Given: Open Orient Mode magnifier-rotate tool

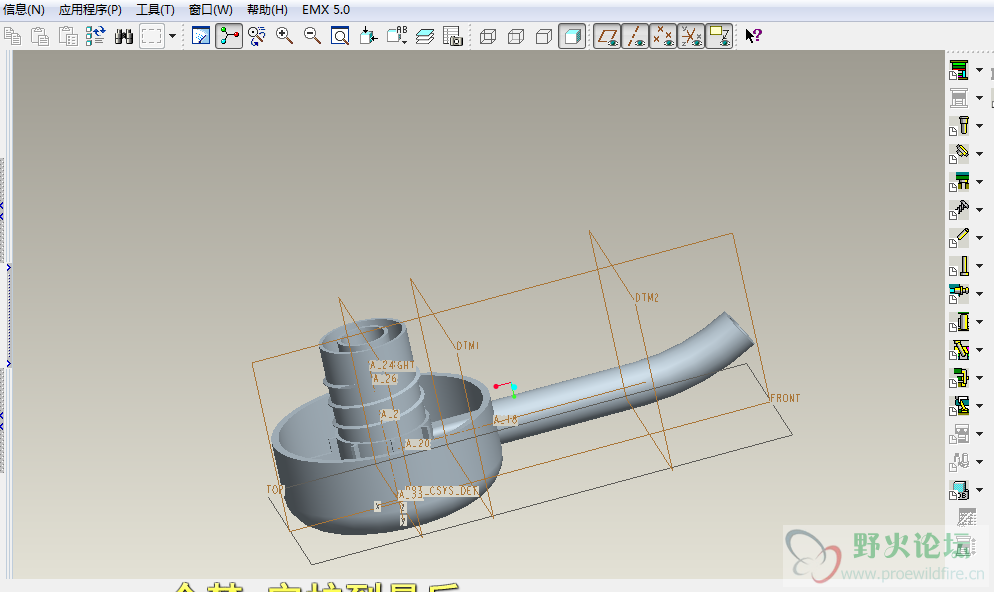Looking at the screenshot, I should [257, 36].
